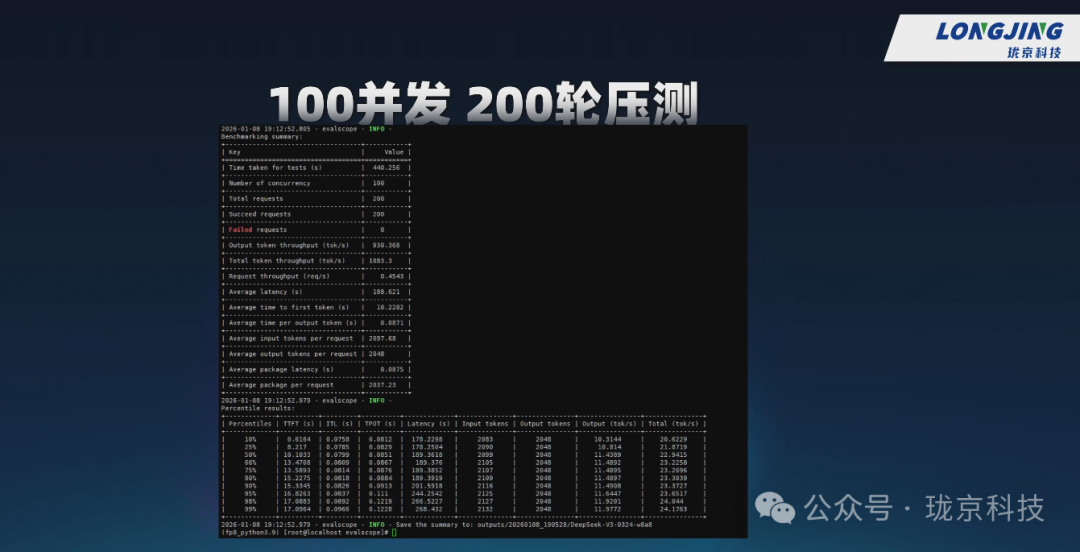The width and height of the screenshot is (1080, 552).
Task: Select TTFT value 0.6164
Action: coord(299,439)
